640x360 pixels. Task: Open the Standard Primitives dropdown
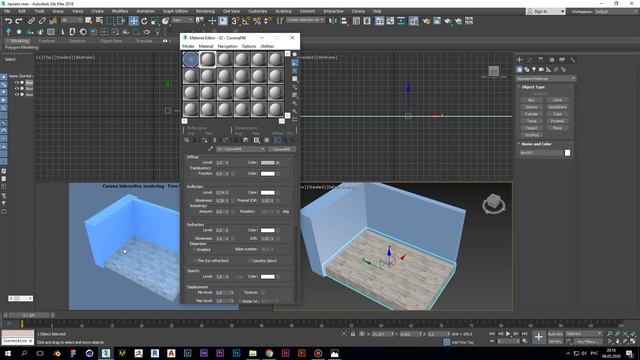click(546, 78)
